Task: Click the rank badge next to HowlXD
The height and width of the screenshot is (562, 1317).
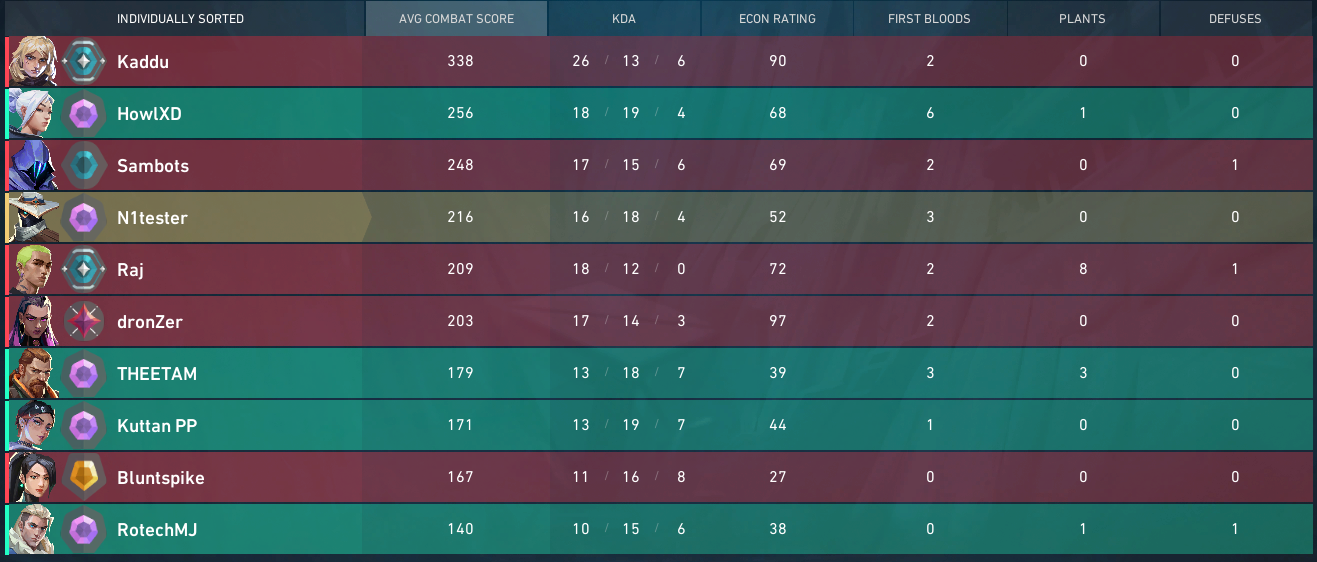Action: (x=85, y=113)
